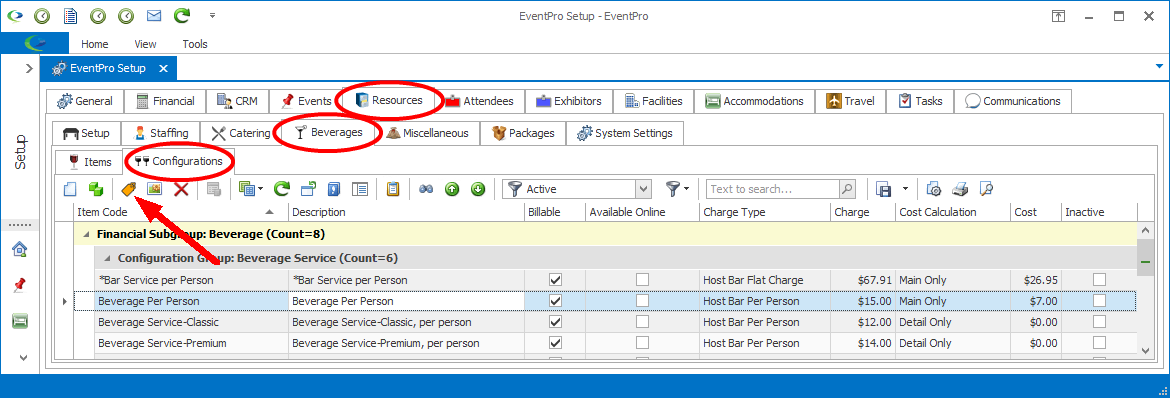The width and height of the screenshot is (1170, 398).
Task: Click the page setup gear icon
Action: coord(933,190)
